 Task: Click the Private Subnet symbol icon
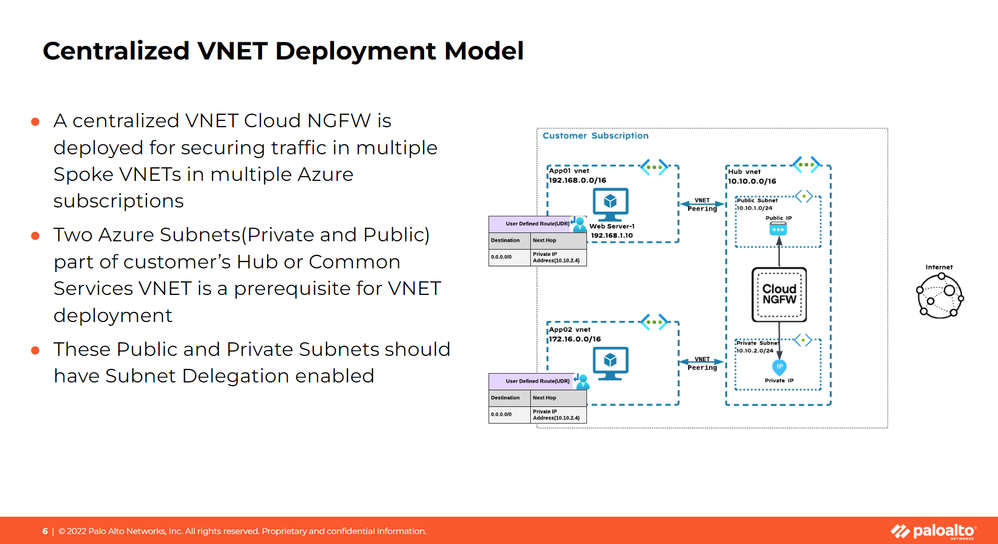tap(803, 340)
